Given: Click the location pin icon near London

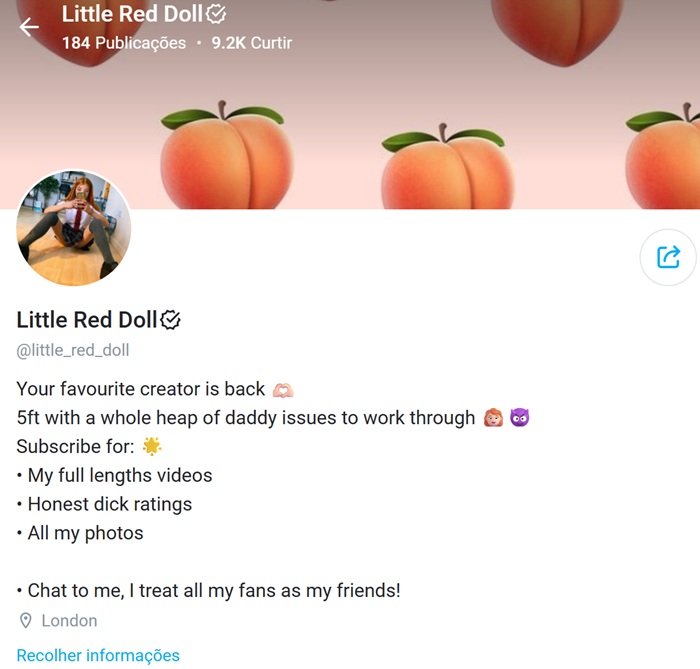Looking at the screenshot, I should [26, 620].
